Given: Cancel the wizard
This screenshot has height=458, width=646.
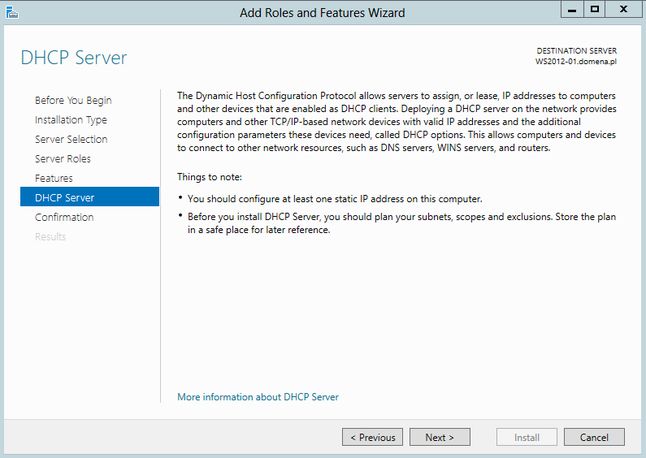Looking at the screenshot, I should (594, 437).
